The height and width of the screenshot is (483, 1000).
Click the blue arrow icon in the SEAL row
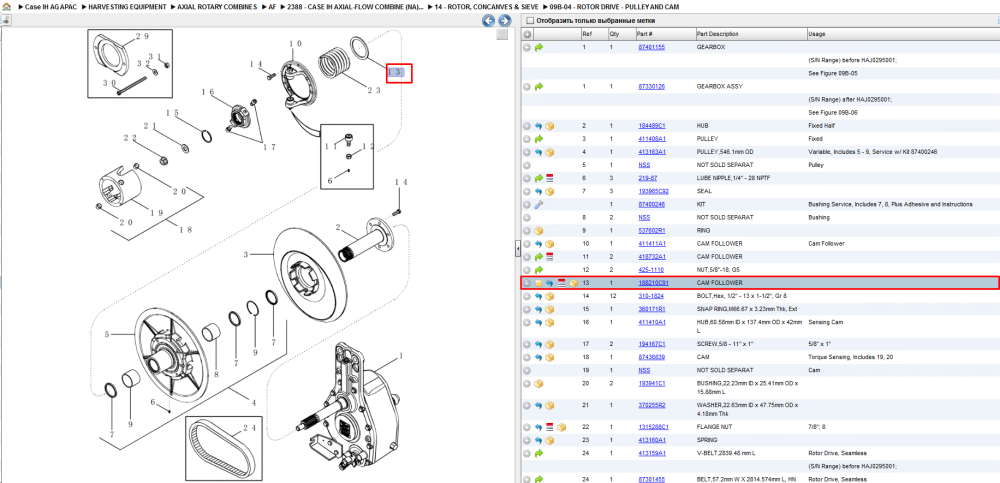point(538,191)
